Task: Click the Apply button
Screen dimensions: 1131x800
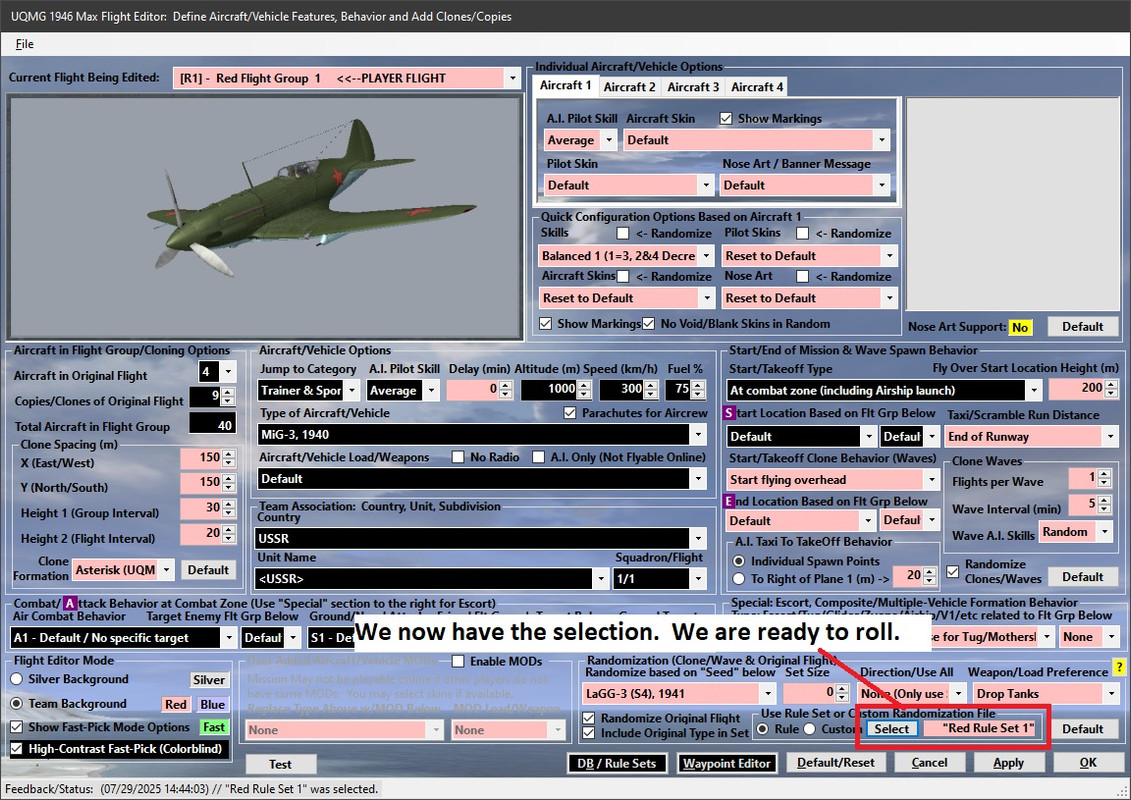Action: tap(1008, 762)
